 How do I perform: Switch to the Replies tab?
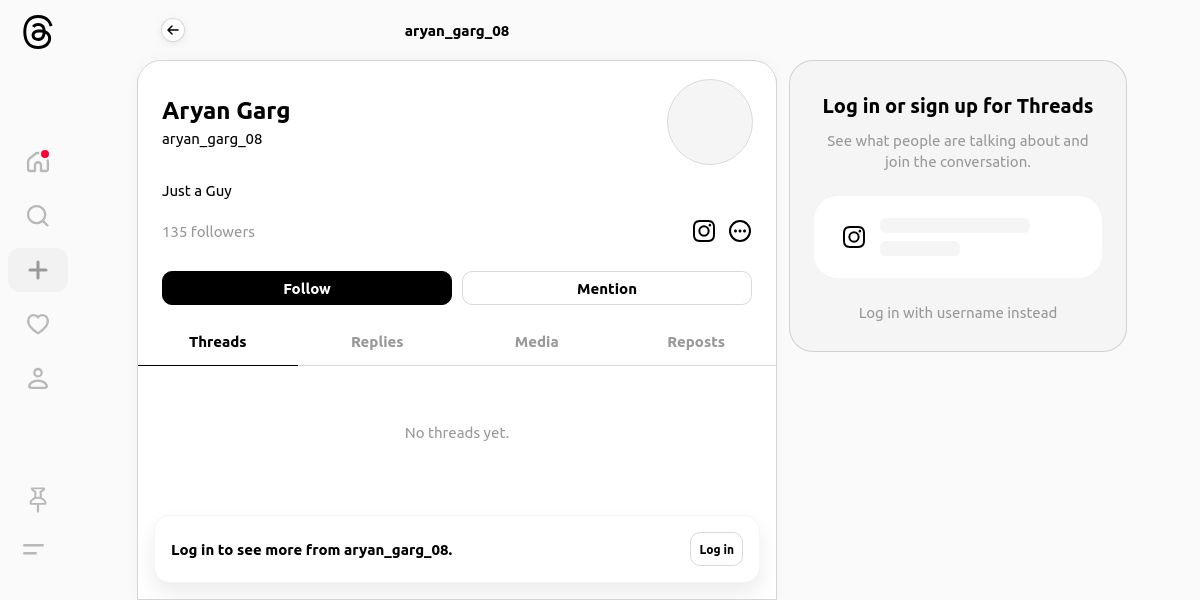click(x=377, y=342)
